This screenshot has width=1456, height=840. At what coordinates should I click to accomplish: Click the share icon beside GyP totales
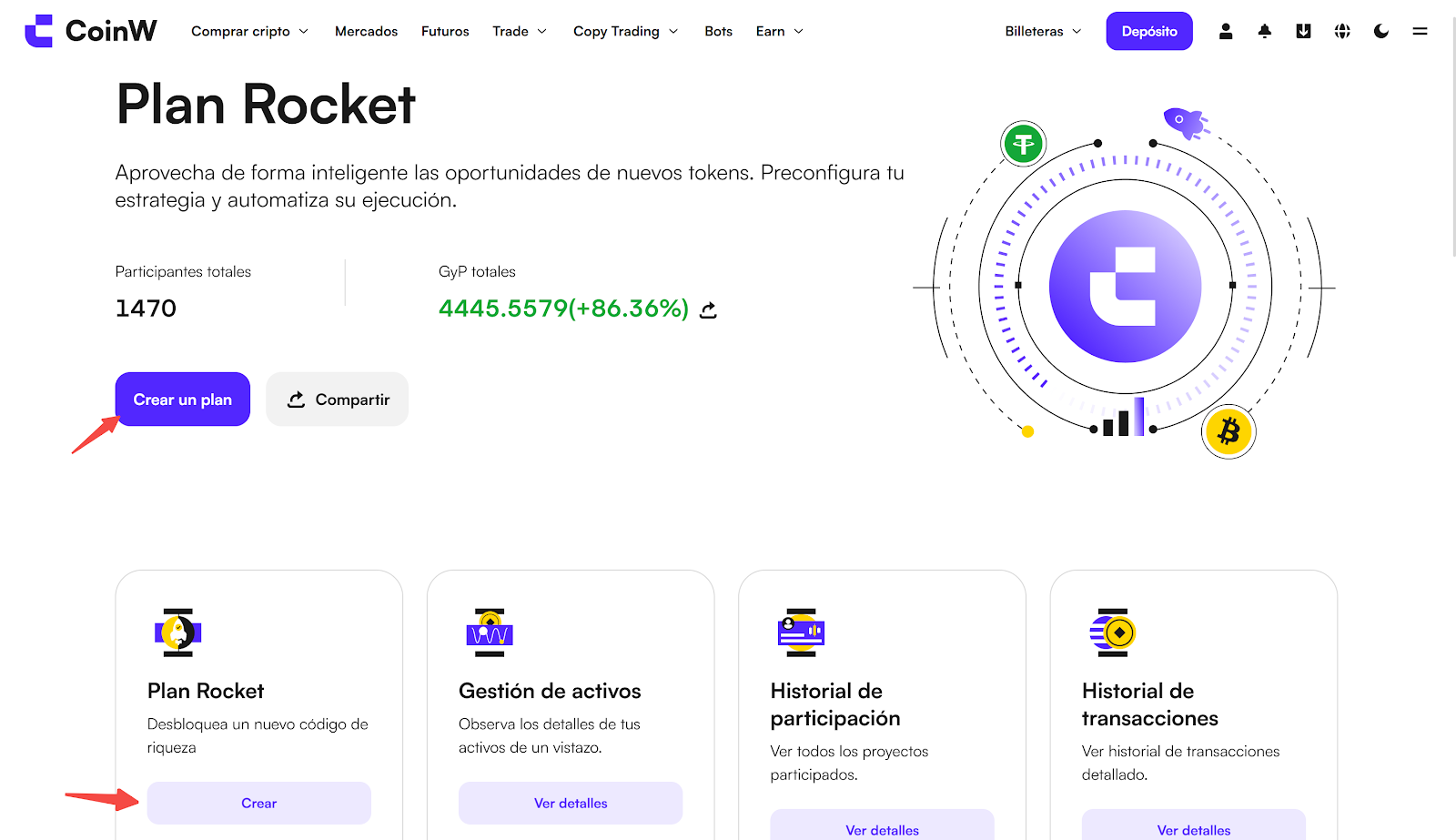[708, 310]
